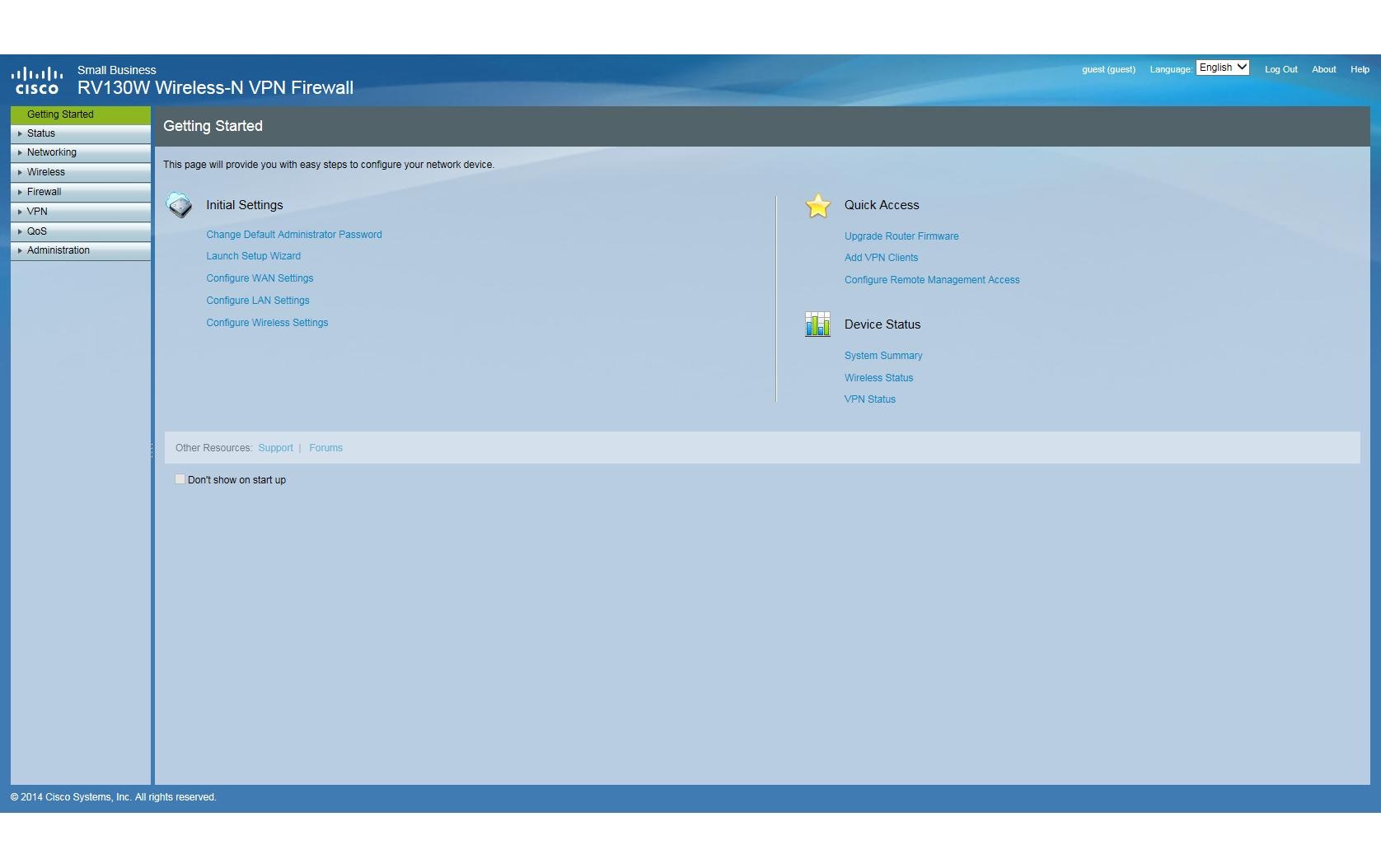This screenshot has width=1381, height=868.
Task: Click the guest (guest) user label
Action: click(x=1108, y=69)
